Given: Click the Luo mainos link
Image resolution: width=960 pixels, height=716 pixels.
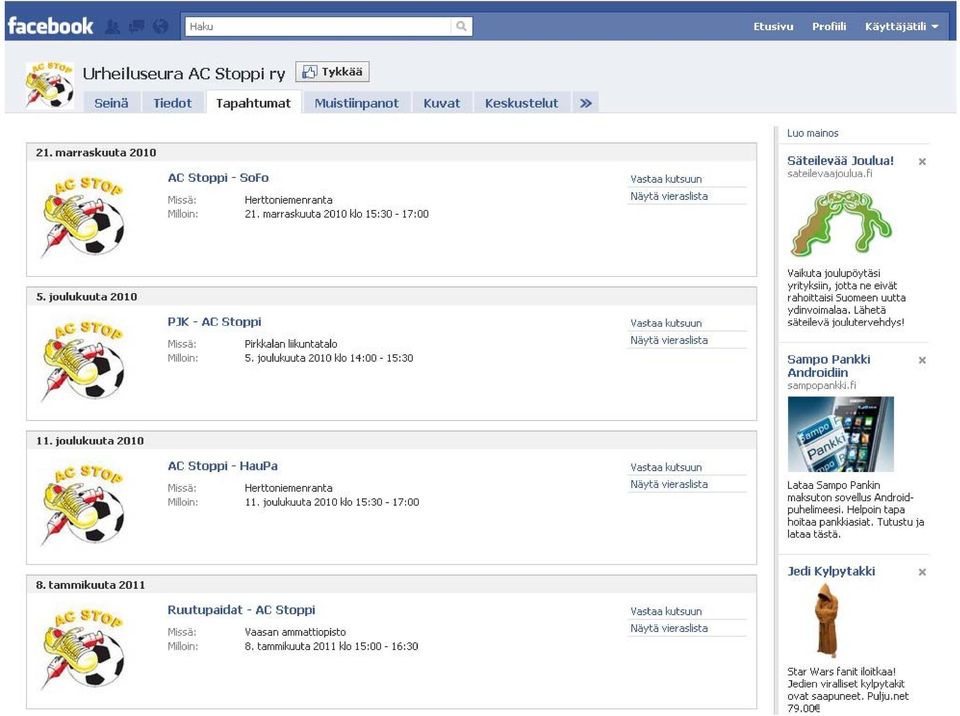Looking at the screenshot, I should (x=812, y=133).
